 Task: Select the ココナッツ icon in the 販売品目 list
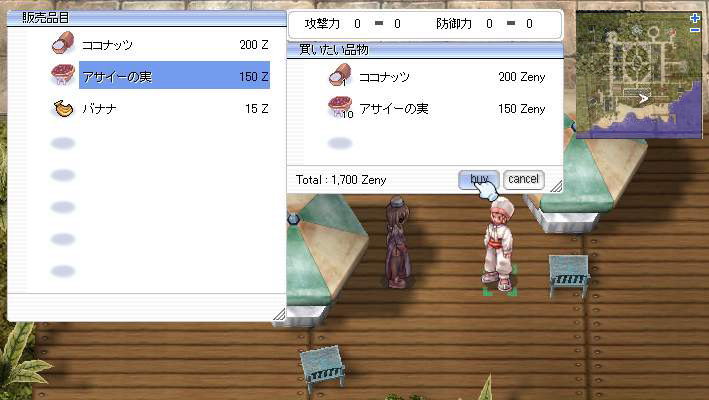point(63,43)
